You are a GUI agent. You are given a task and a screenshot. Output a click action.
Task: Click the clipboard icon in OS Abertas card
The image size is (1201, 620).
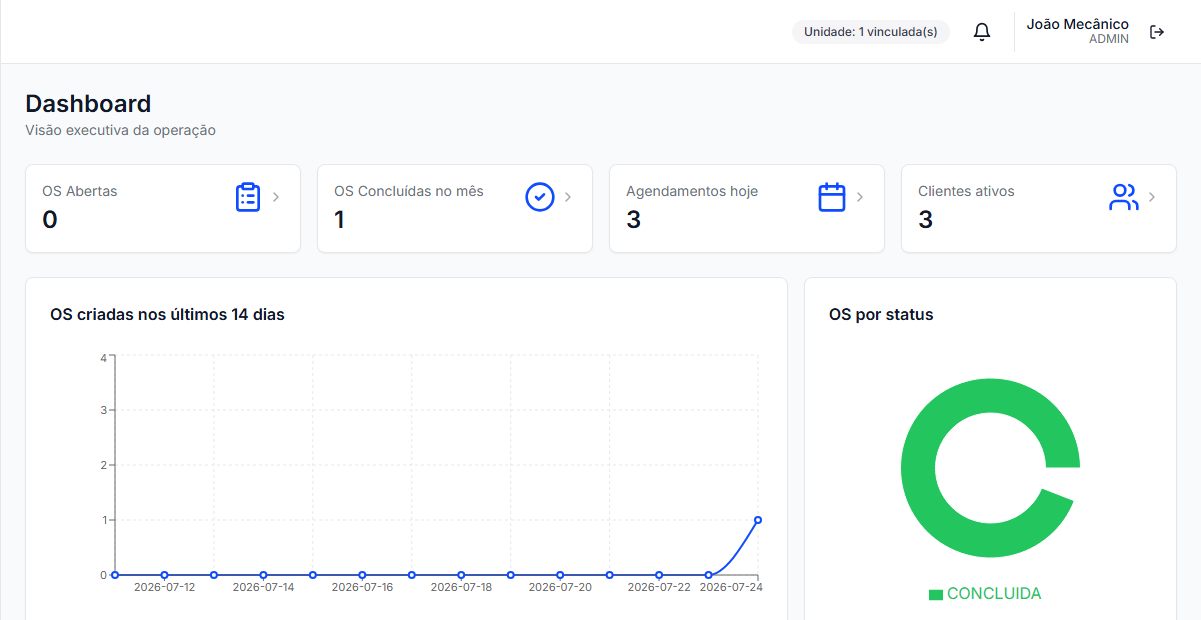tap(248, 197)
